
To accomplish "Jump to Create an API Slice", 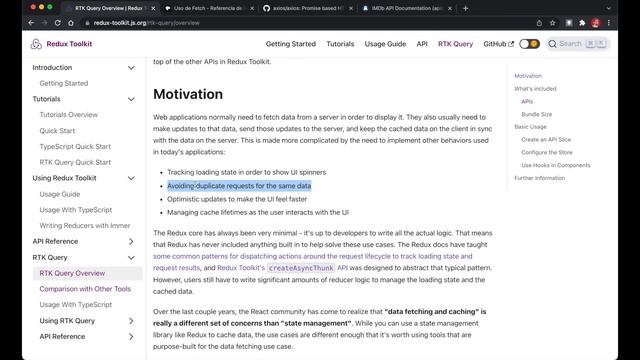I will click(x=546, y=140).
